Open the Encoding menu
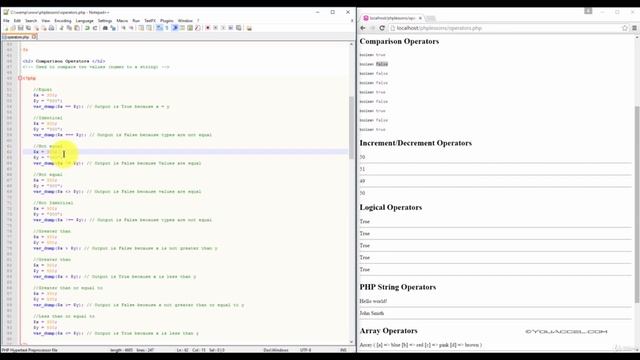Screen dimensions: 640x360 coord(63,20)
